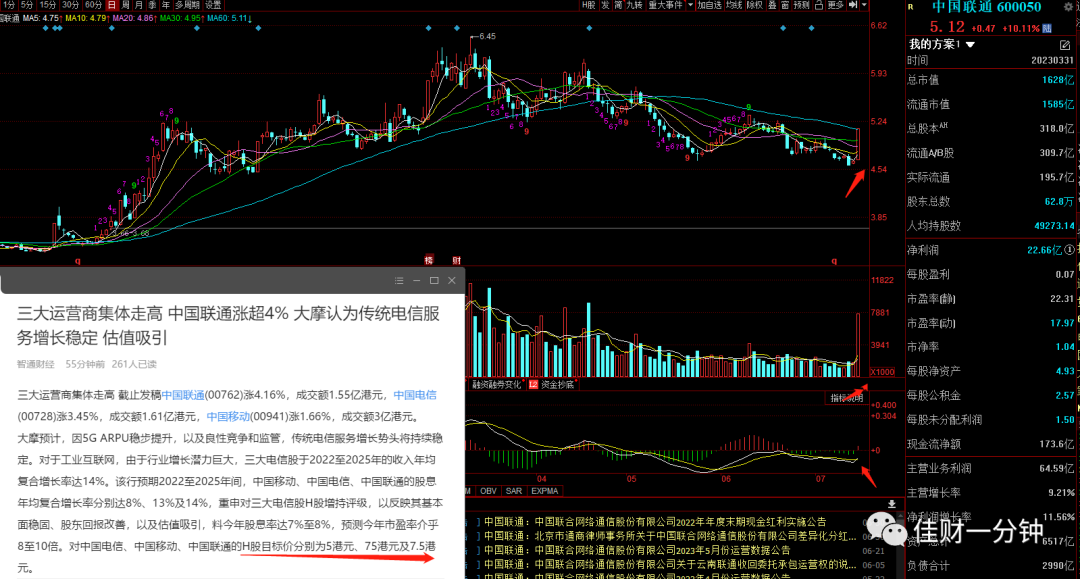Minimize the news popup window
1080x579 pixels.
click(x=417, y=280)
